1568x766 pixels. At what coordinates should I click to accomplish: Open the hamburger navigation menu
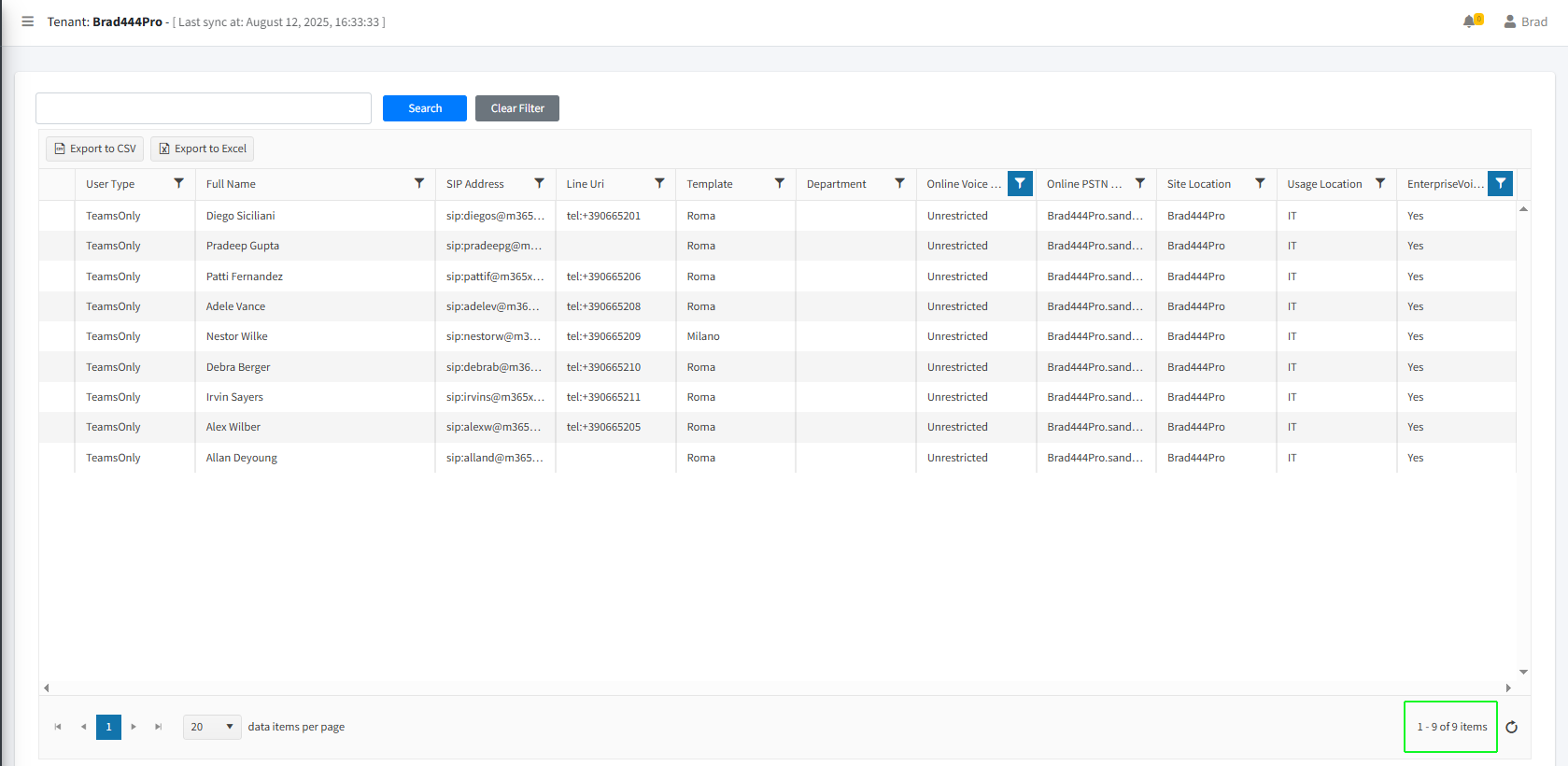[x=28, y=21]
